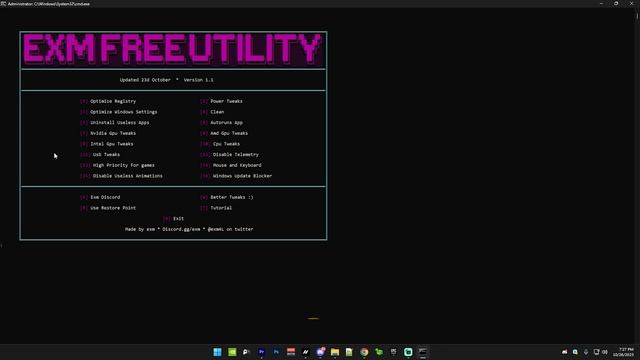The image size is (640, 360).
Task: Click the 'Nvidia Gpu Tweaks' text
Action: pyautogui.click(x=113, y=133)
